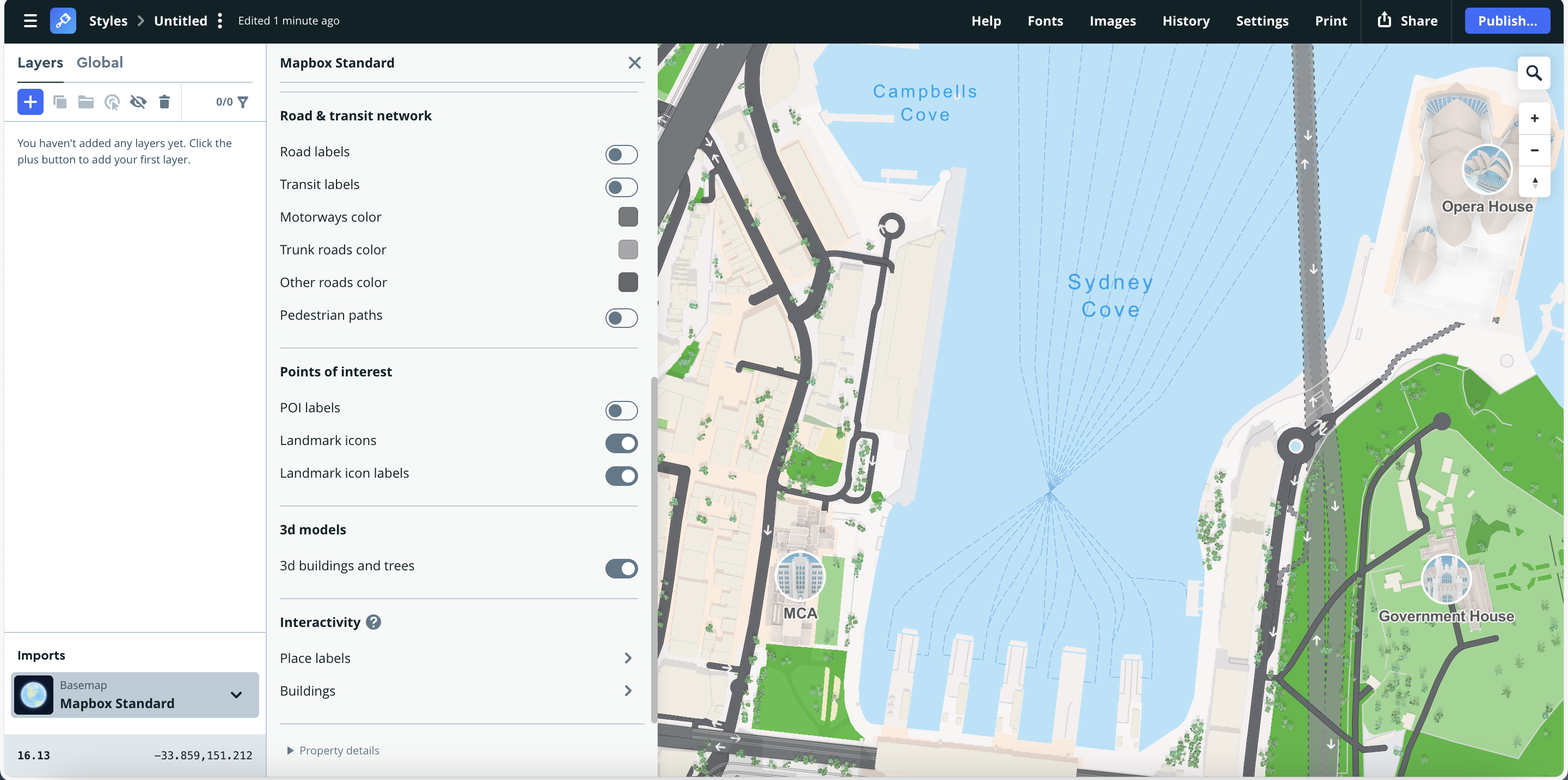This screenshot has width=1568, height=780.
Task: Open the group layers folder icon
Action: tap(85, 102)
